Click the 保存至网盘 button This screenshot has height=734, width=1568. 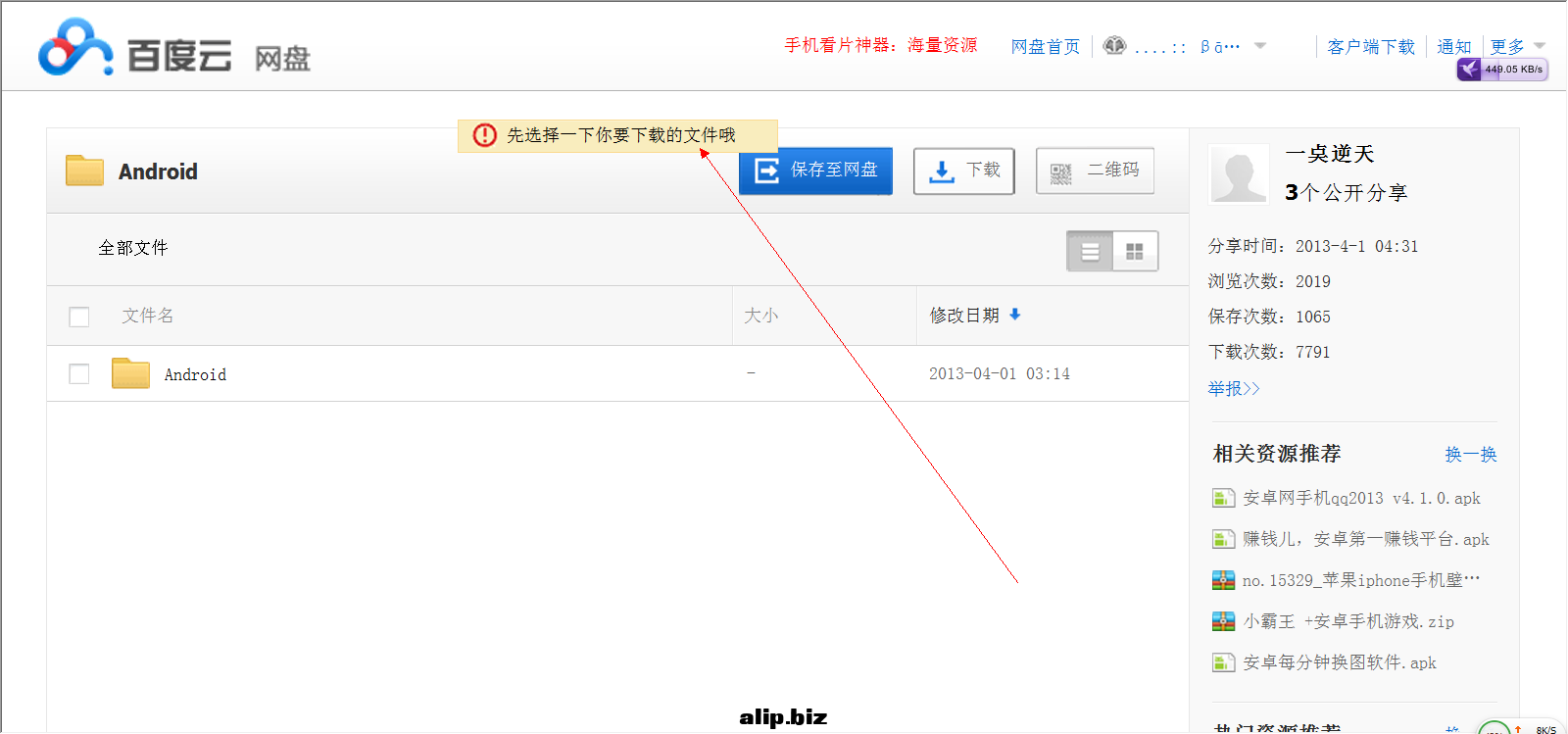point(815,171)
